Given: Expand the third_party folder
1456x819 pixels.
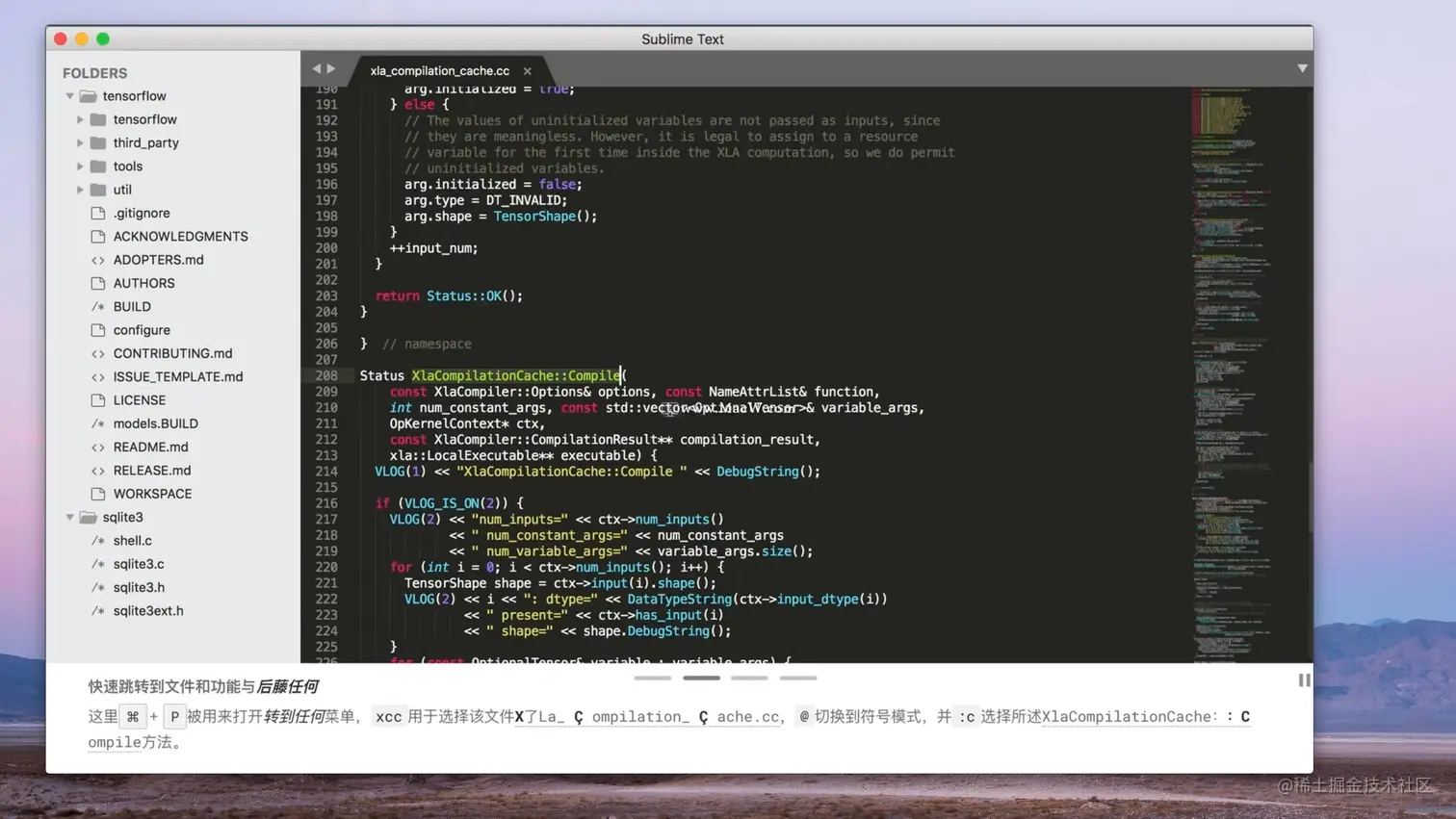Looking at the screenshot, I should click(x=80, y=142).
